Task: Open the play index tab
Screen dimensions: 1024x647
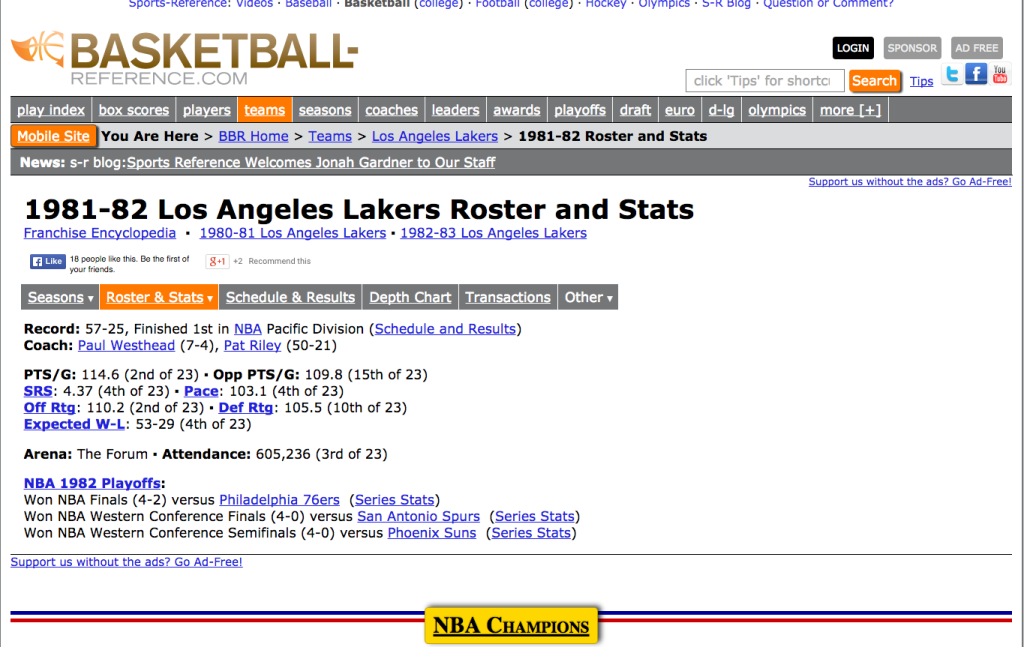Action: (51, 110)
